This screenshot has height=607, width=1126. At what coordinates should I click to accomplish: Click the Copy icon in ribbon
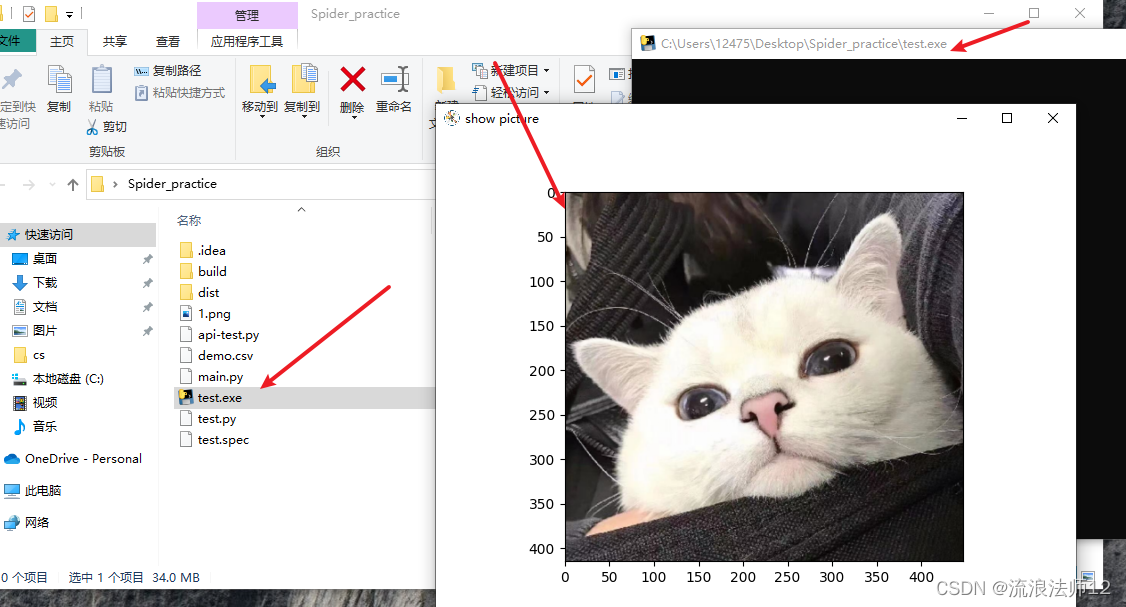coord(59,80)
